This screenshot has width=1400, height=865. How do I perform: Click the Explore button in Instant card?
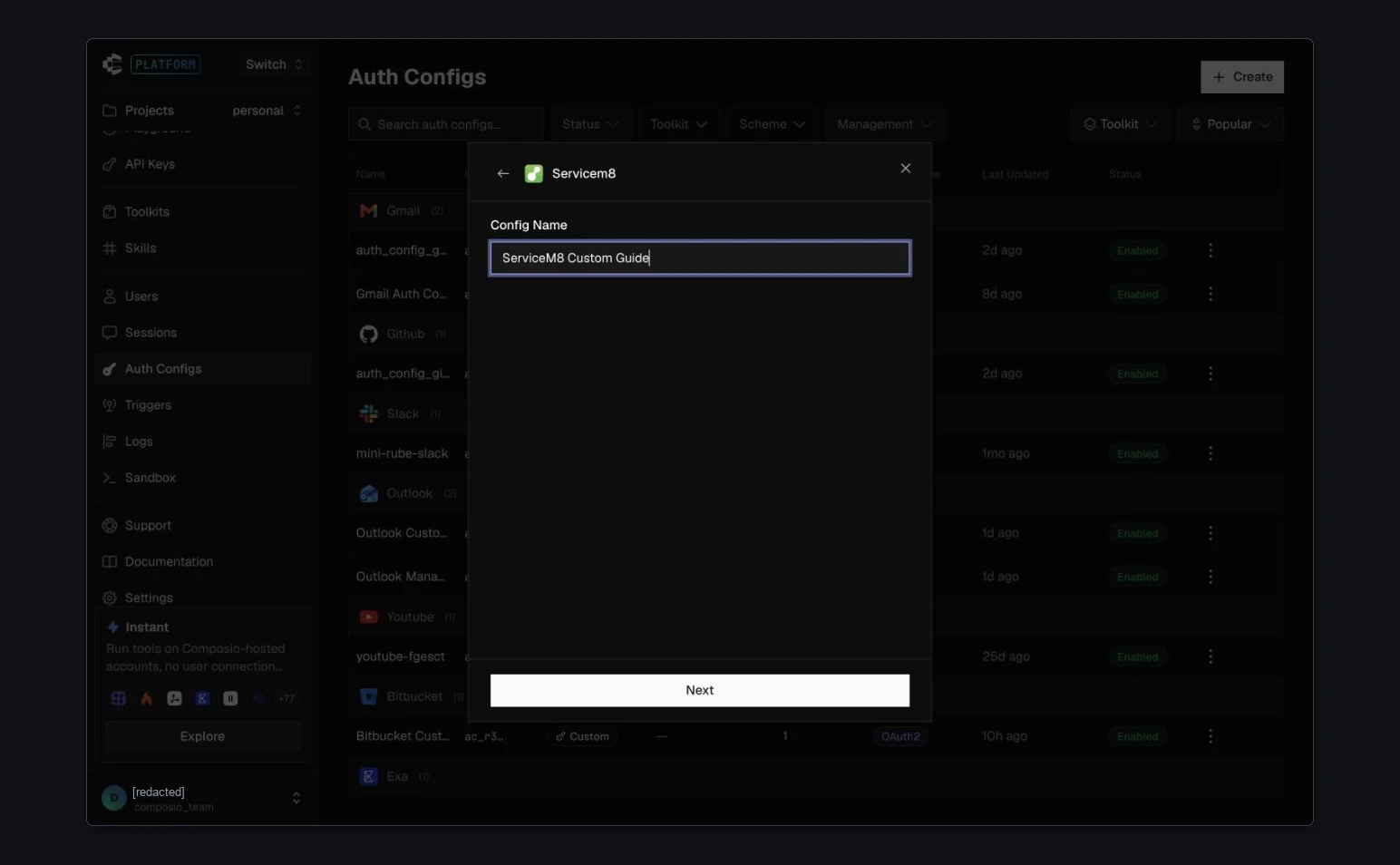coord(202,736)
